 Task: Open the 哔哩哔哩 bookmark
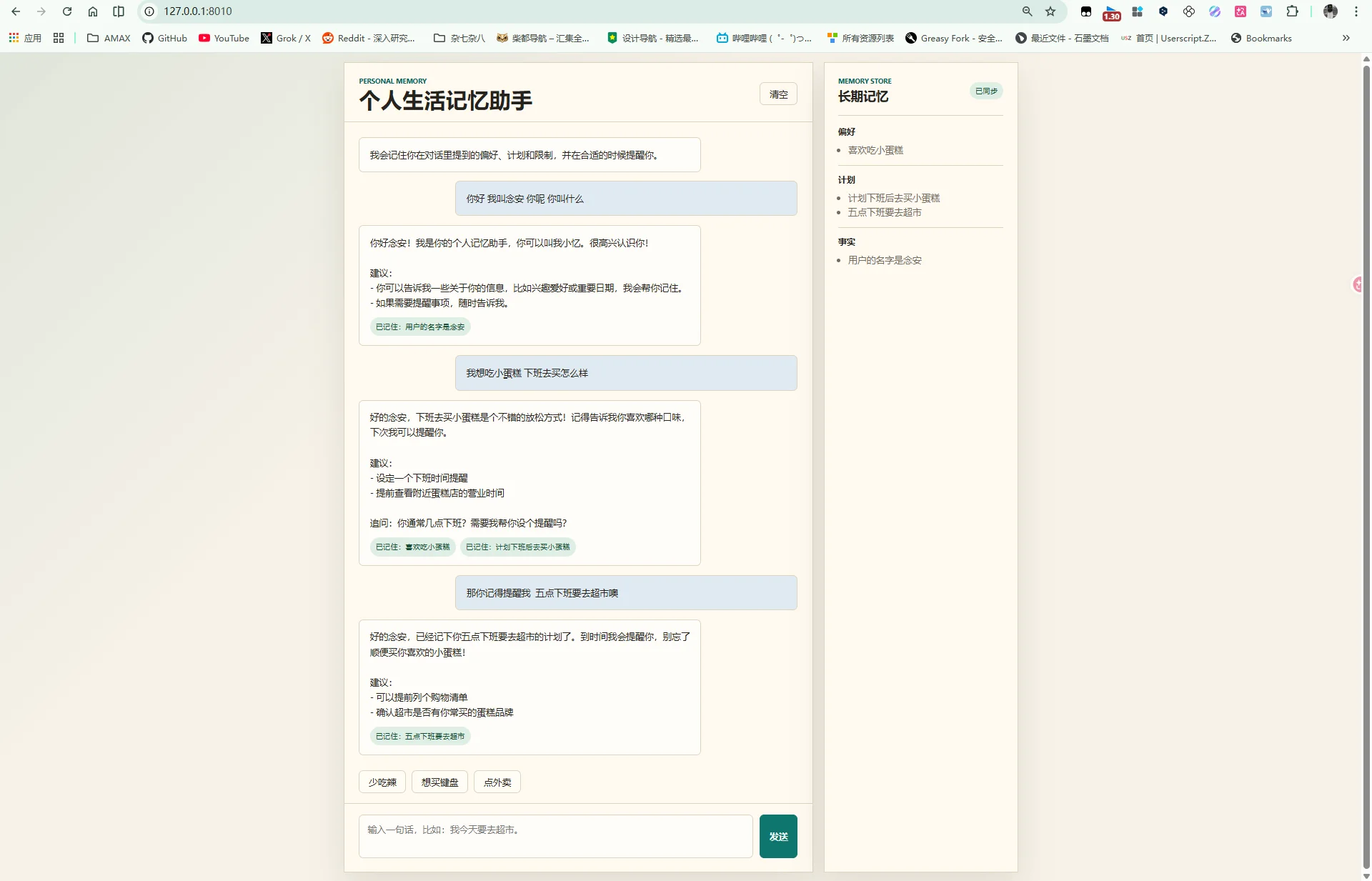tap(764, 38)
